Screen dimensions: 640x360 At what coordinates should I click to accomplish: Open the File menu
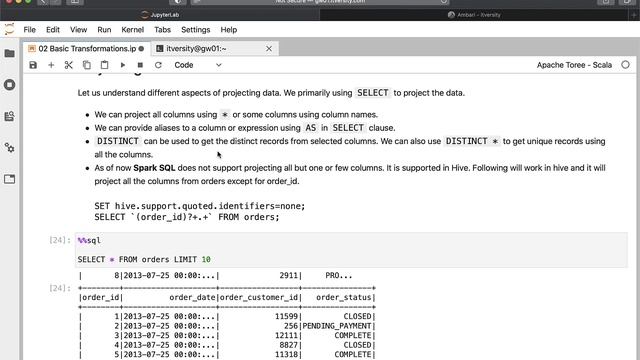click(29, 30)
